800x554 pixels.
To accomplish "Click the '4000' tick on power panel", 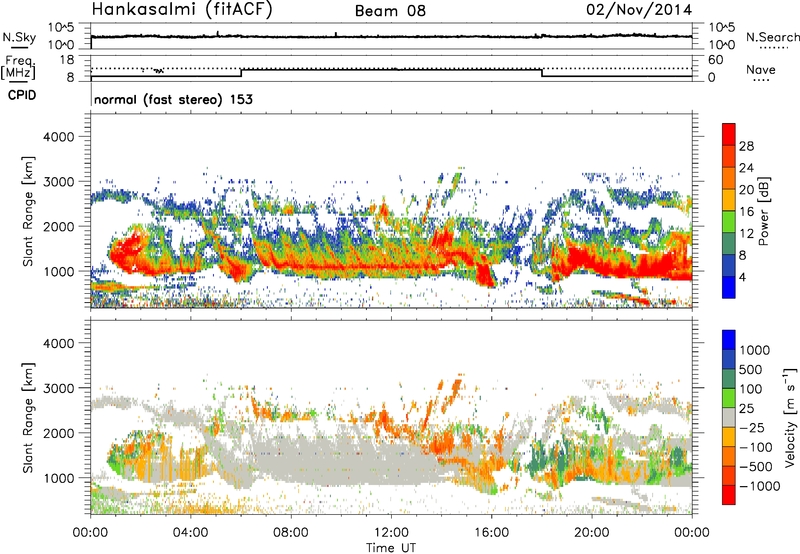I will (58, 137).
